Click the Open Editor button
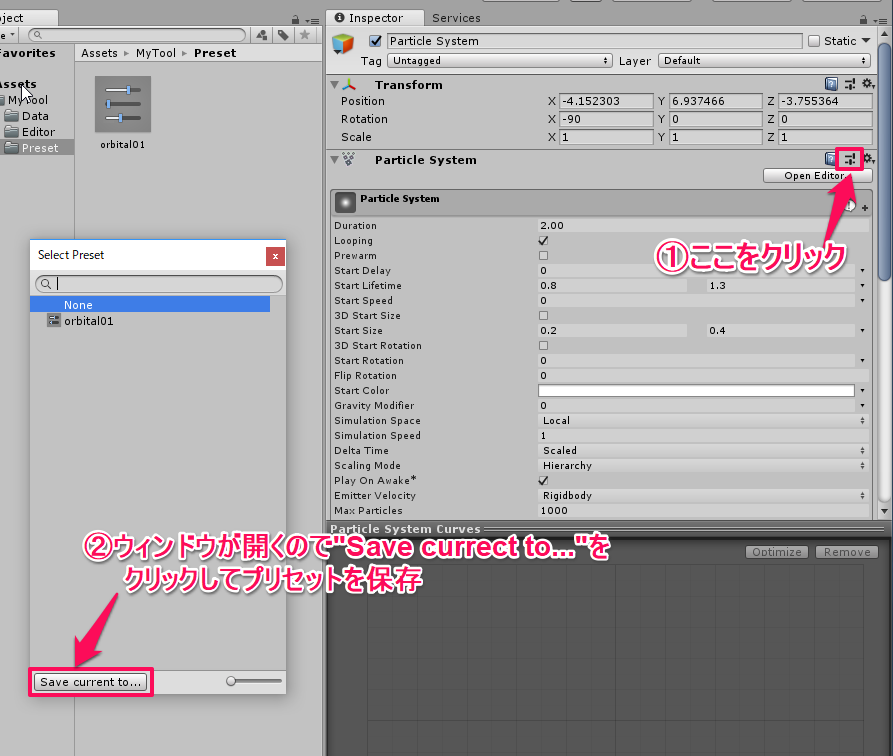The image size is (893, 756). [817, 175]
